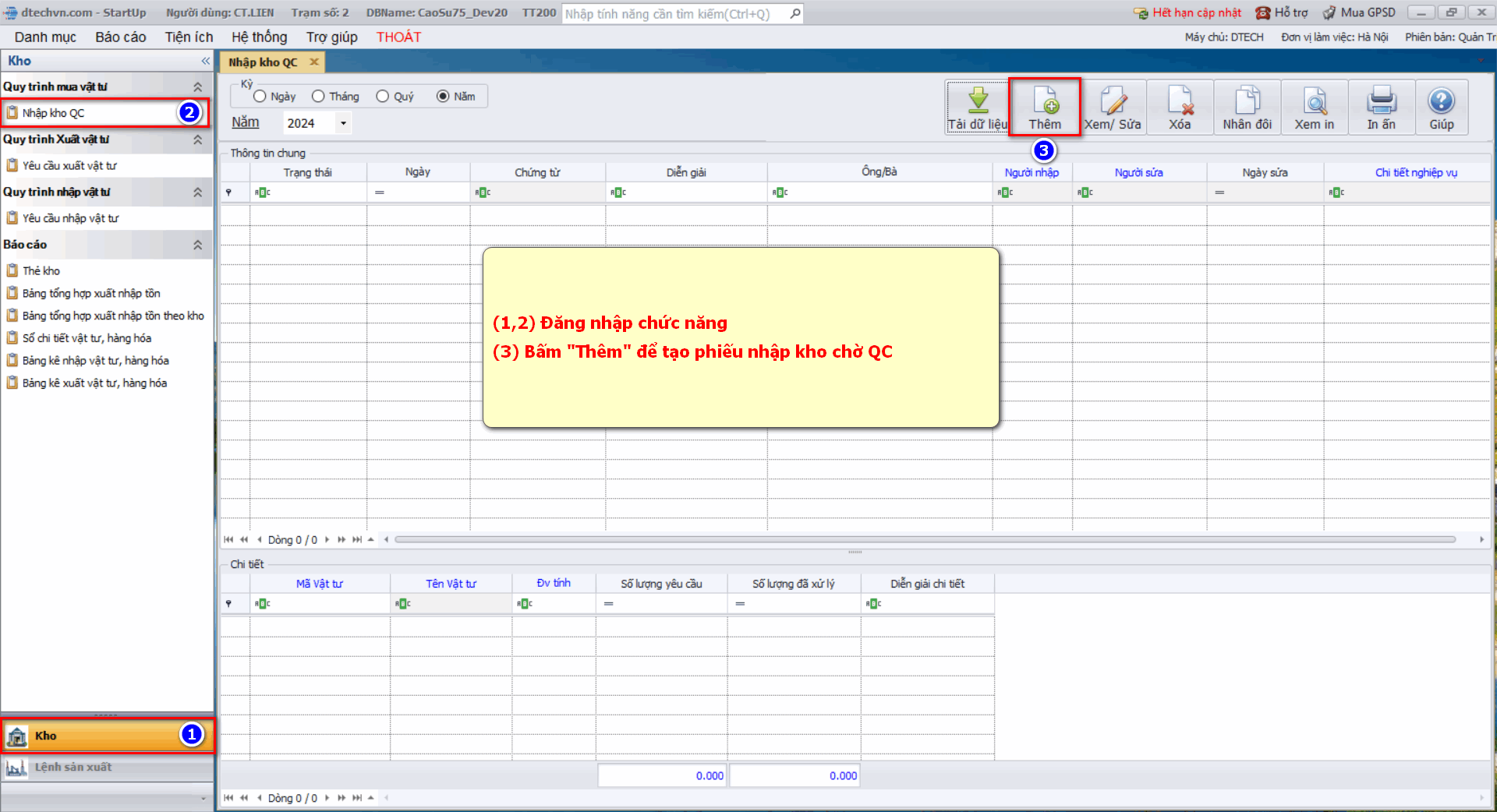Screen dimensions: 1497x812
Task: Select the Quý period radio button
Action: point(383,97)
